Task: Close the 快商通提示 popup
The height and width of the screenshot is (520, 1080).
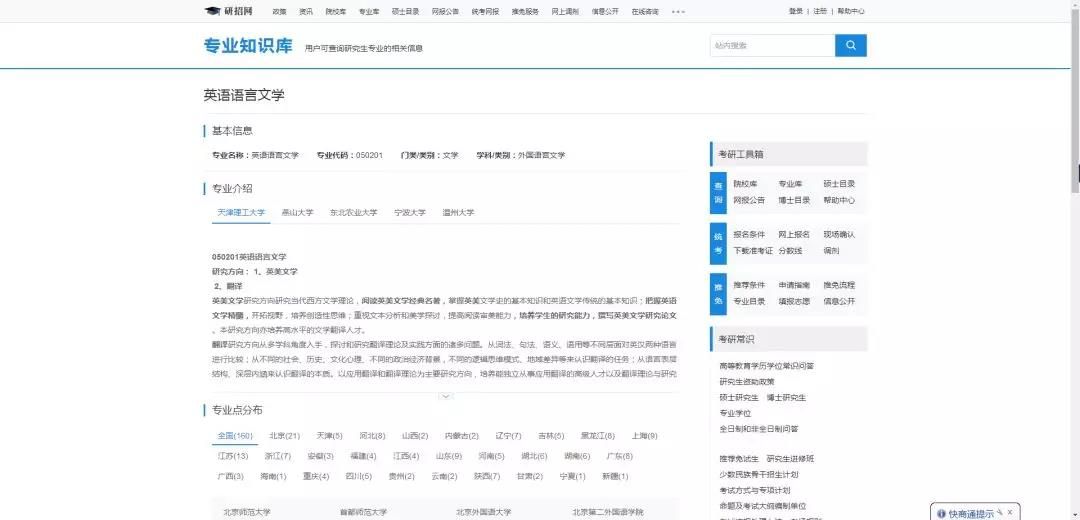Action: [x=1010, y=512]
